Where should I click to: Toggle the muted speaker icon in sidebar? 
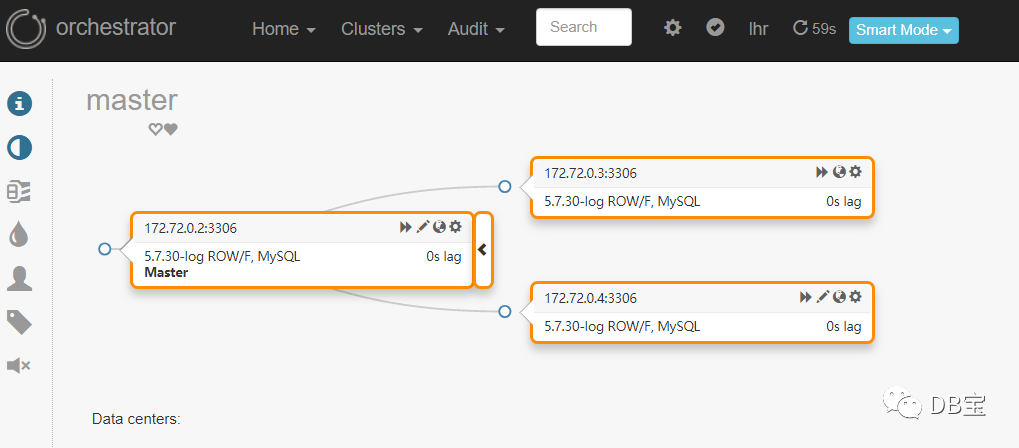coord(19,366)
